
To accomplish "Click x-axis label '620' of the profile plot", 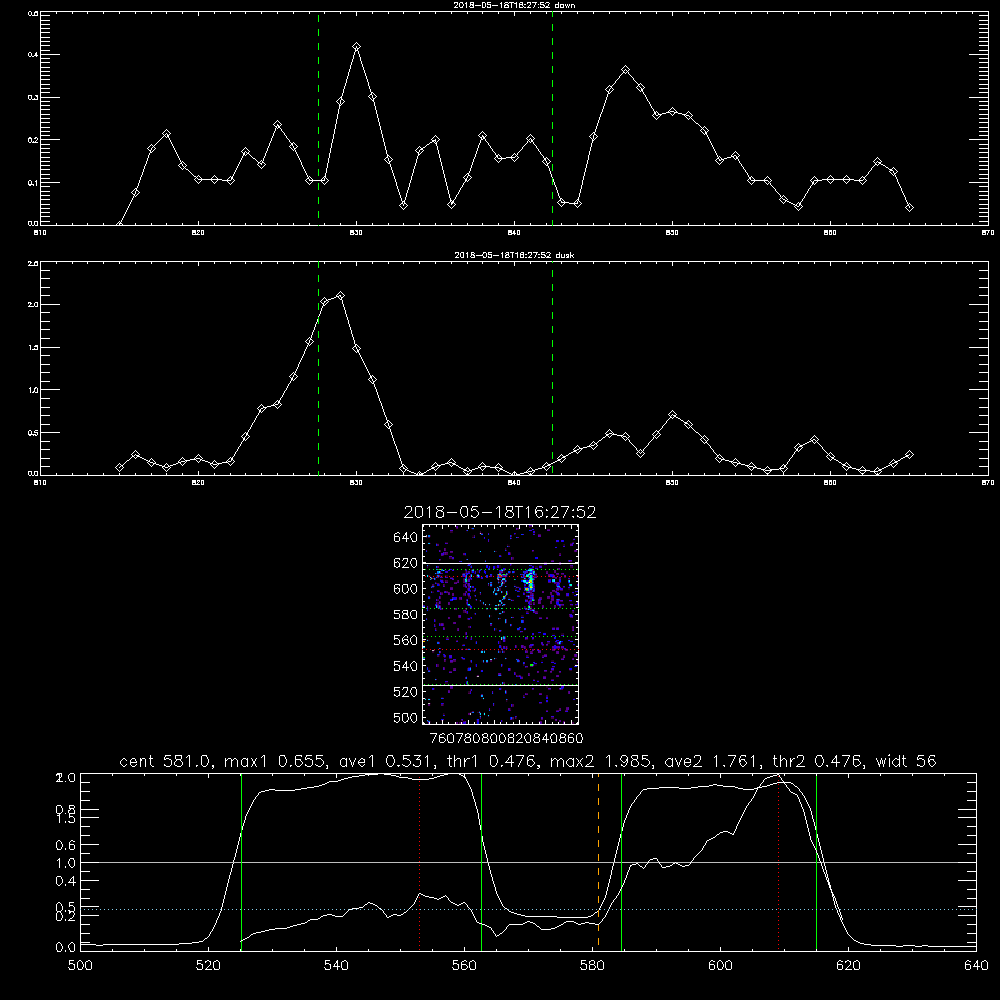I will (848, 966).
